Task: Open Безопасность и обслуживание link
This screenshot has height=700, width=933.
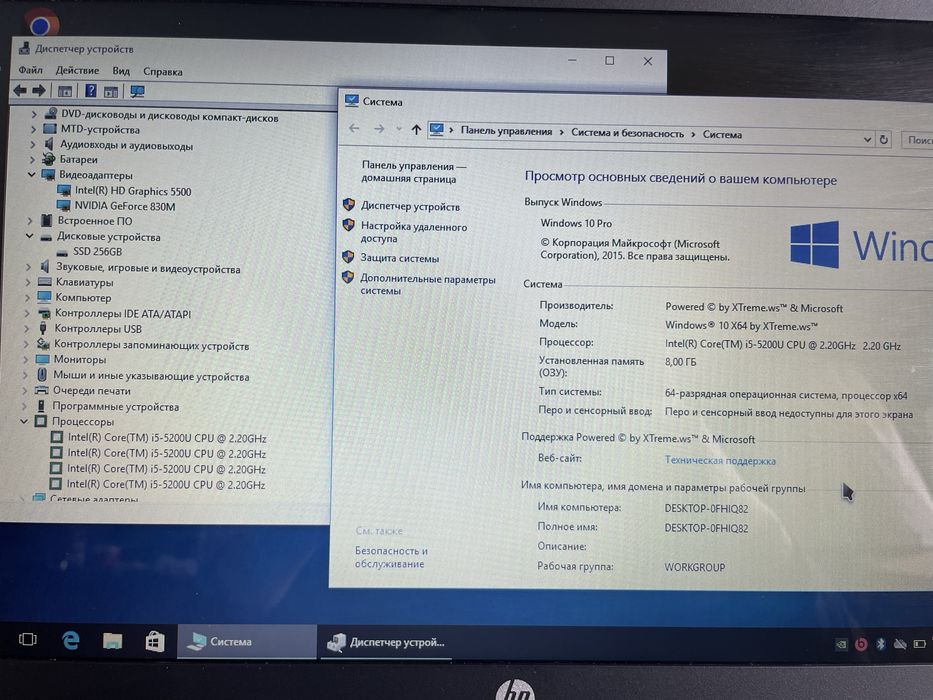Action: pos(391,557)
